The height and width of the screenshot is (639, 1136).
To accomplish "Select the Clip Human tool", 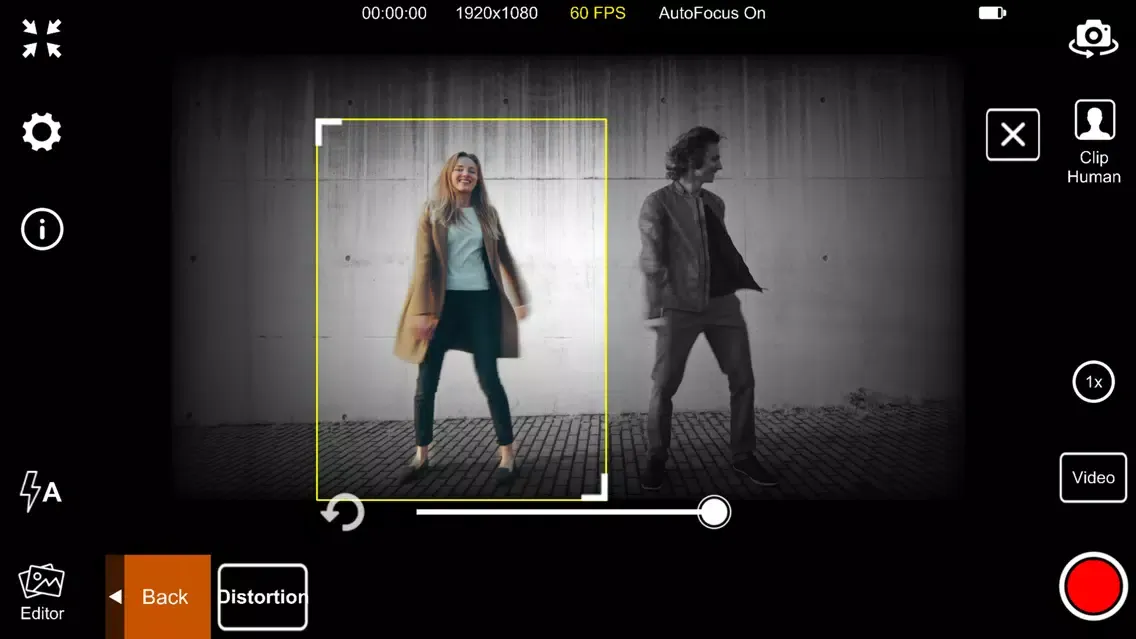I will pos(1094,142).
